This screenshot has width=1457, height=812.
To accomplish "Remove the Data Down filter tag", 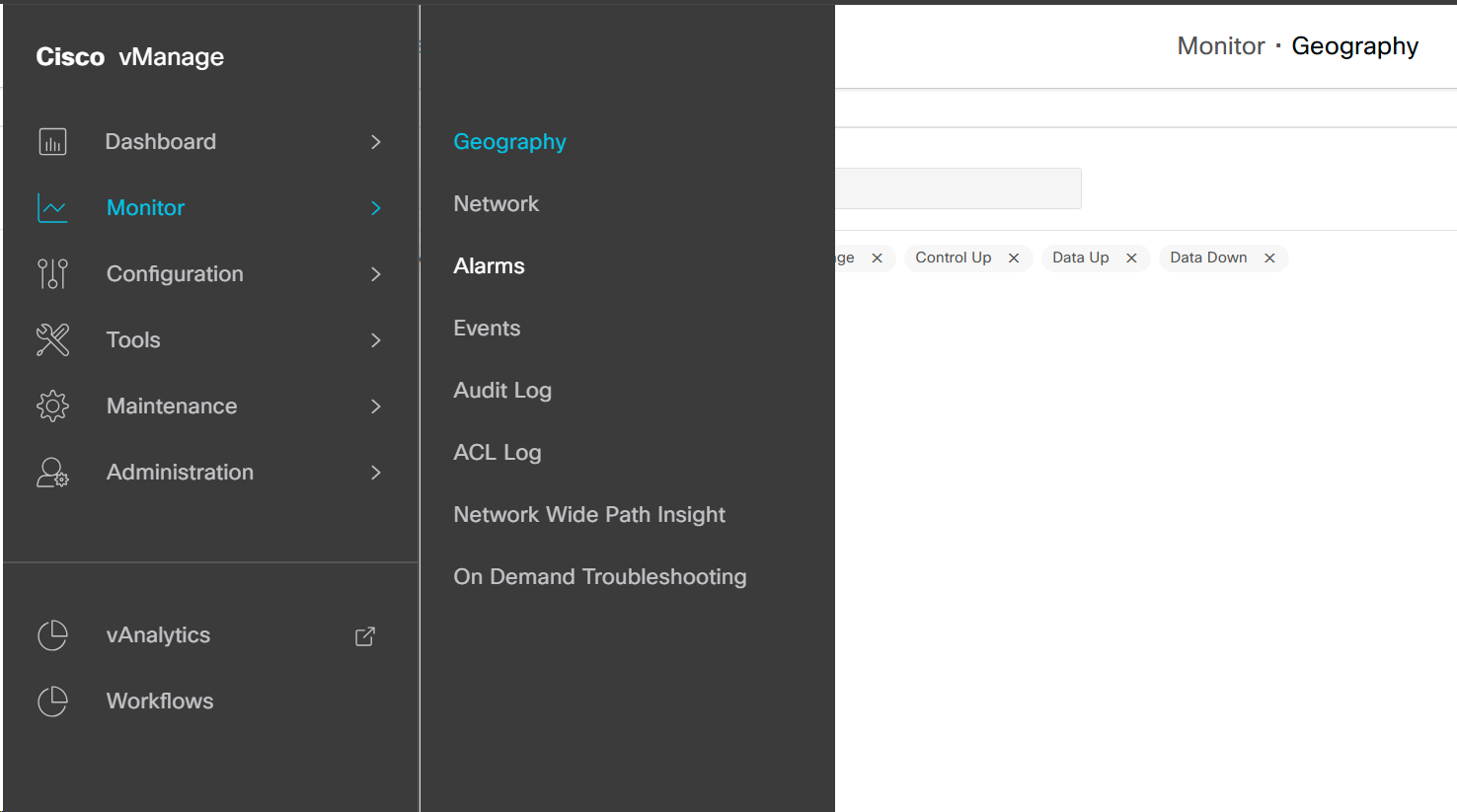I will 1269,258.
